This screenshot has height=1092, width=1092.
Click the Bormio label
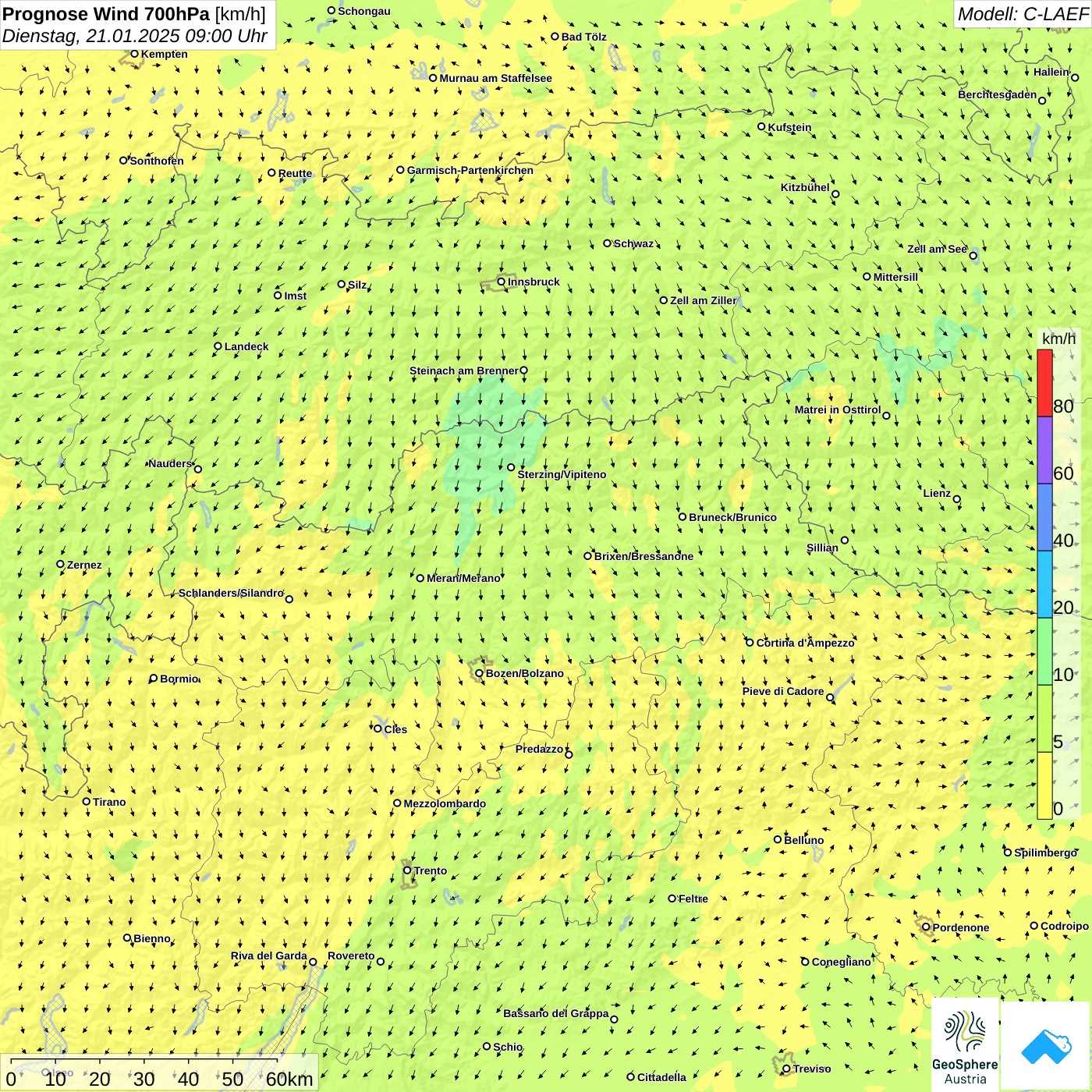(179, 679)
